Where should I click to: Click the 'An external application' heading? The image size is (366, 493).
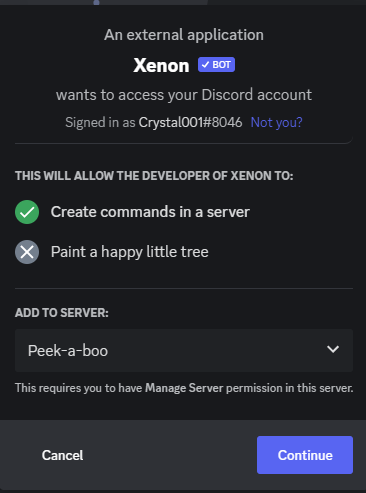click(x=184, y=35)
